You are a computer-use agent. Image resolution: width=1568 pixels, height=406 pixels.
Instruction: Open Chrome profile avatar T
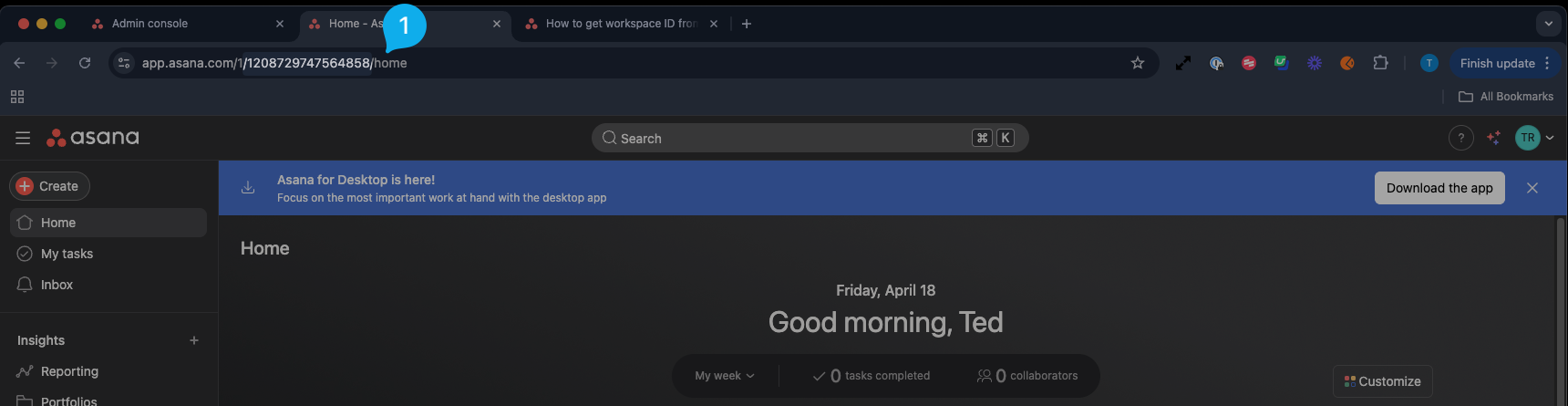click(1429, 63)
